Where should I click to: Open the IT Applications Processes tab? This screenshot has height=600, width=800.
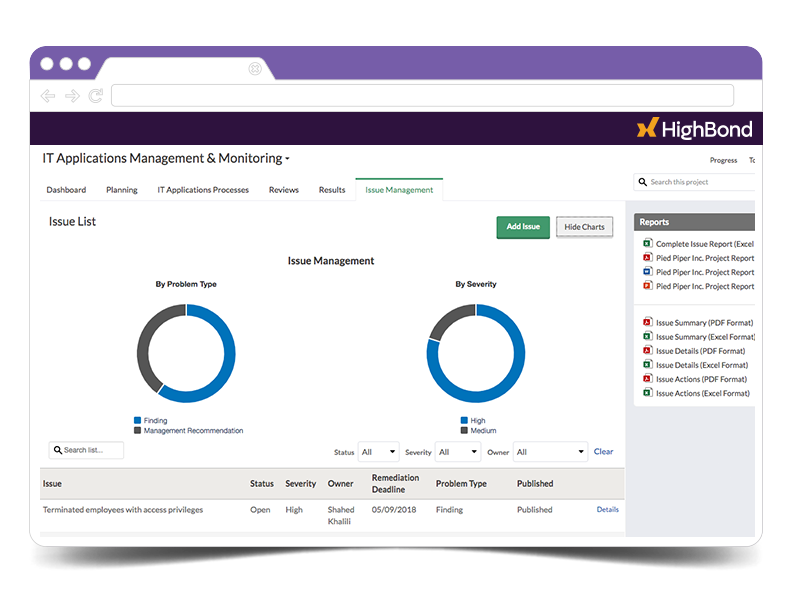coord(203,190)
